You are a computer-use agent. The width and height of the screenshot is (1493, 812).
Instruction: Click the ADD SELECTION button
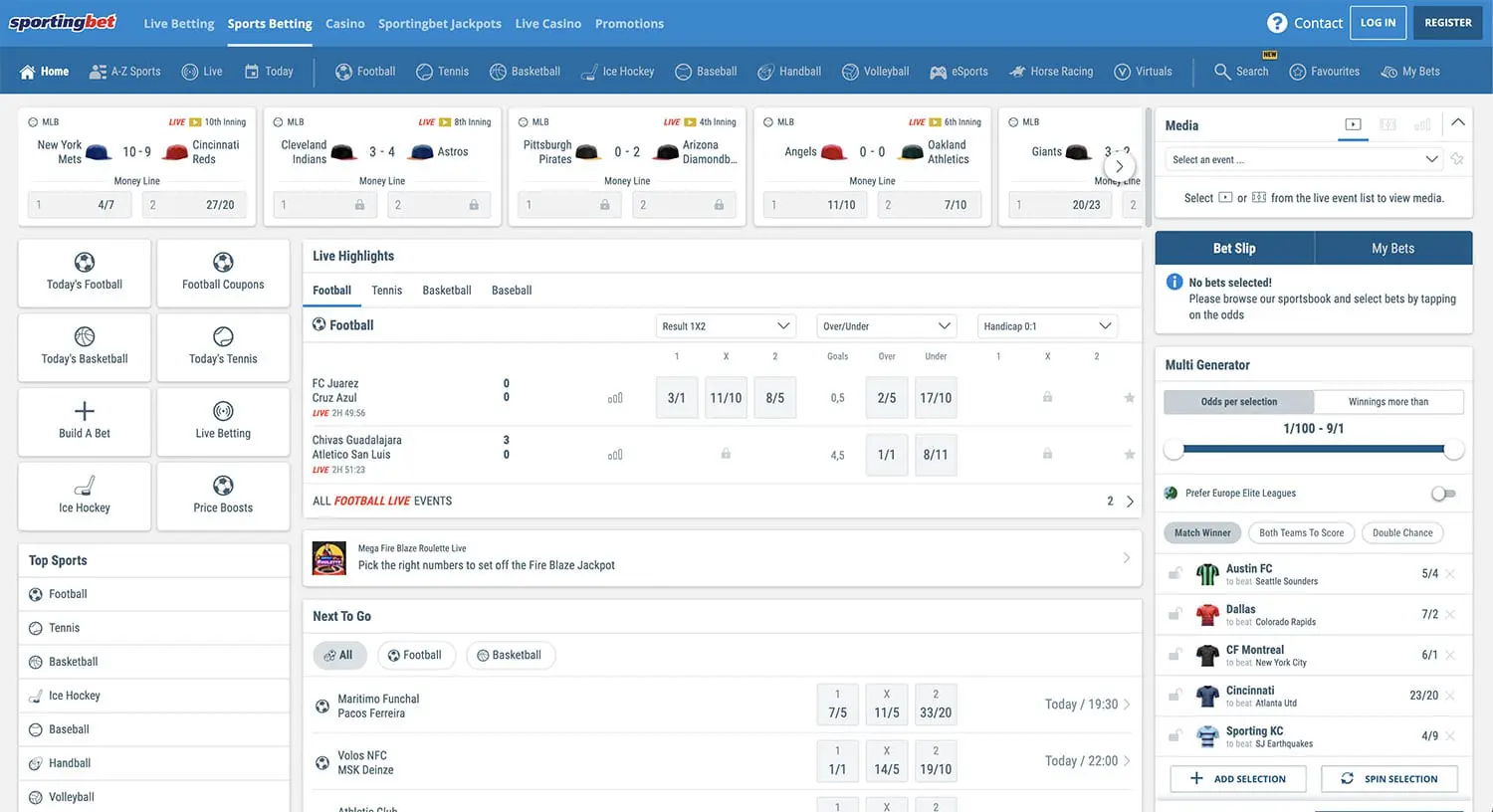(1238, 779)
